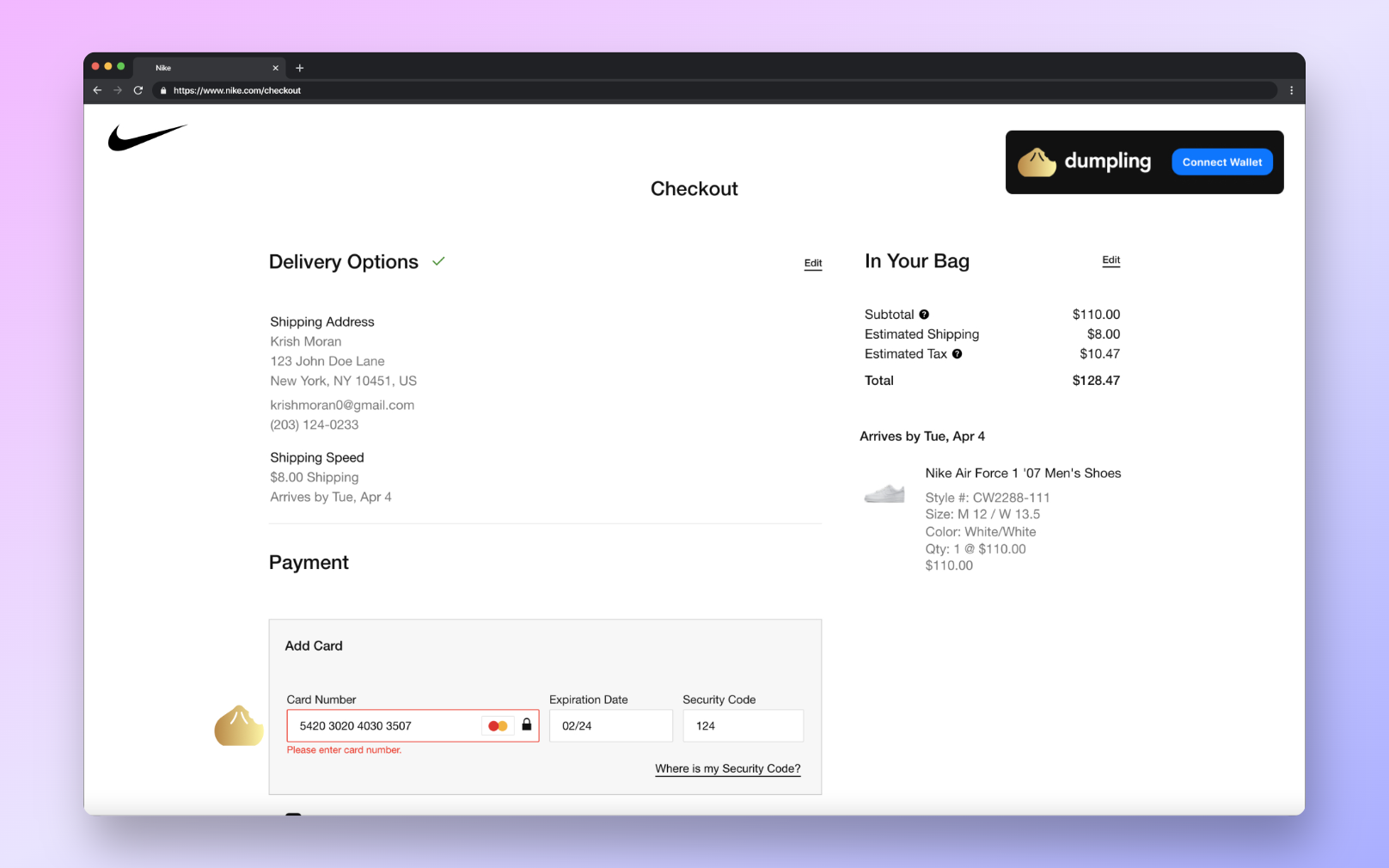Click 'Arrives by Tue, Apr 4' bag heading
The image size is (1389, 868).
coord(922,437)
